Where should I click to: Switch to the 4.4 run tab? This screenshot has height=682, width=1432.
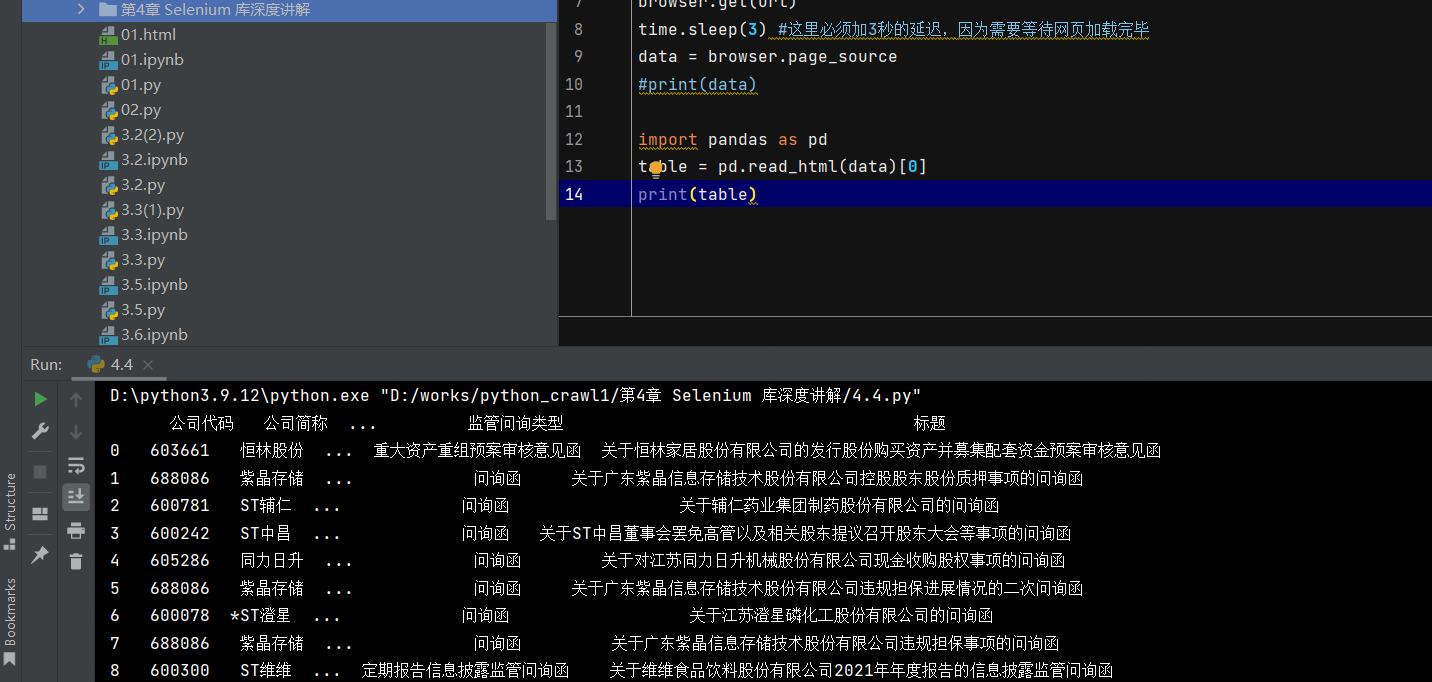[120, 365]
